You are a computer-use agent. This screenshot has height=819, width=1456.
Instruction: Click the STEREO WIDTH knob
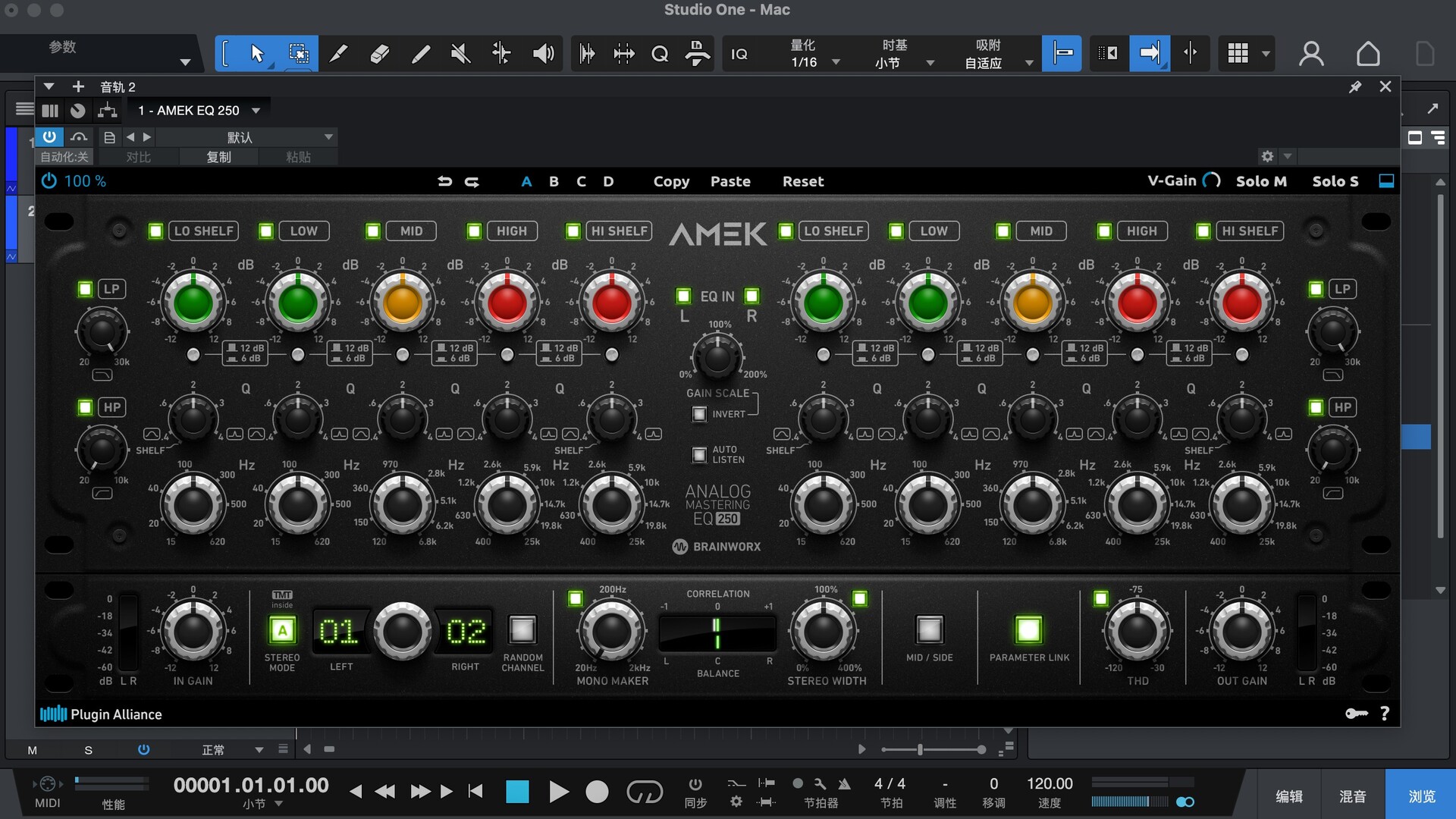point(824,629)
